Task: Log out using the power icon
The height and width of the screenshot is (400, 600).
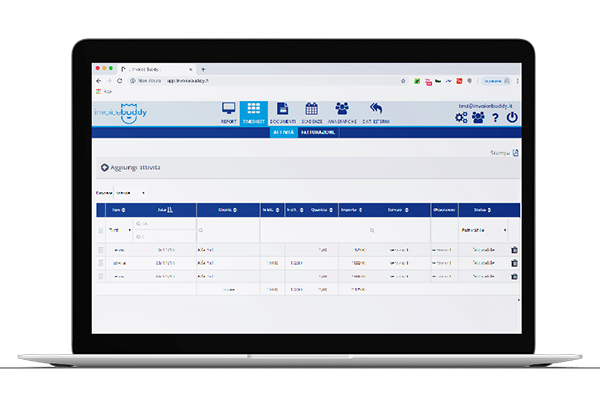Action: [512, 118]
